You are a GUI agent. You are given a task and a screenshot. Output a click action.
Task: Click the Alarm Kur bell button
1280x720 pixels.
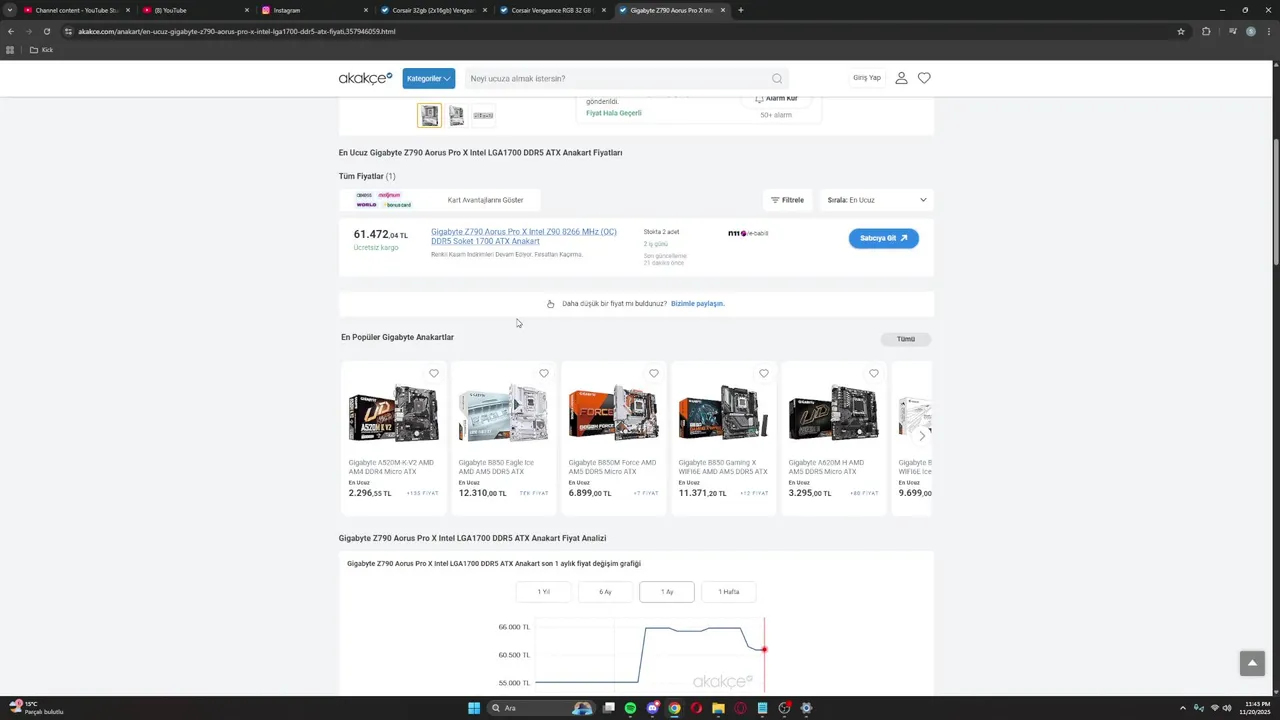click(776, 99)
